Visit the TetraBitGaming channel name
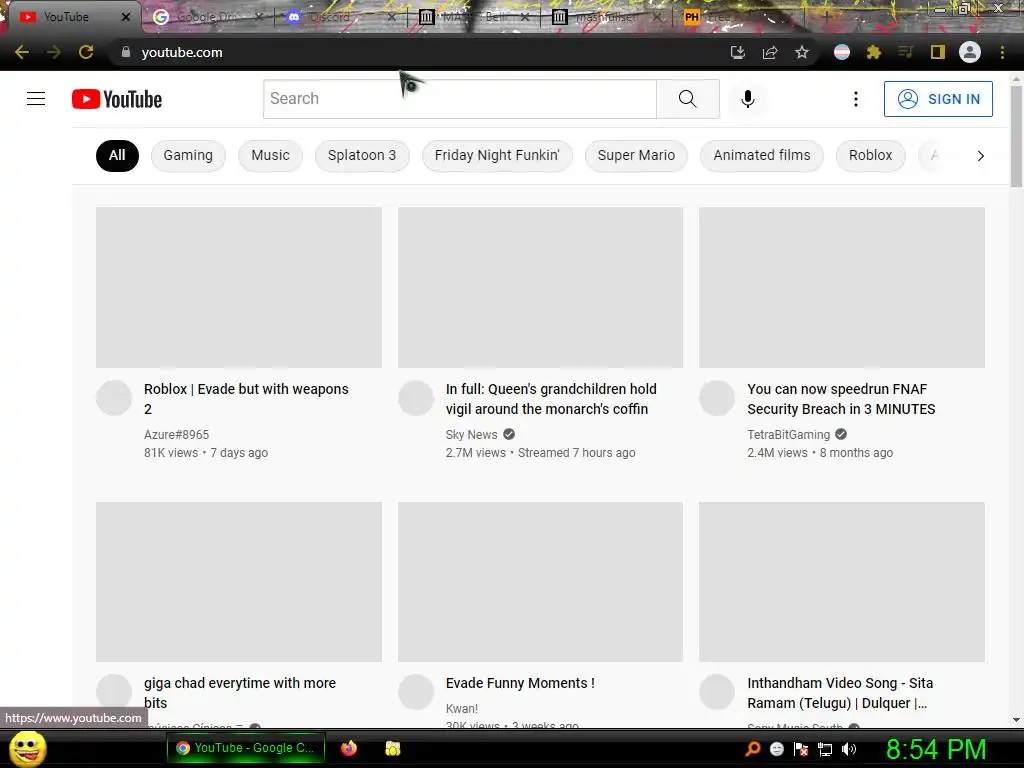 pos(788,435)
